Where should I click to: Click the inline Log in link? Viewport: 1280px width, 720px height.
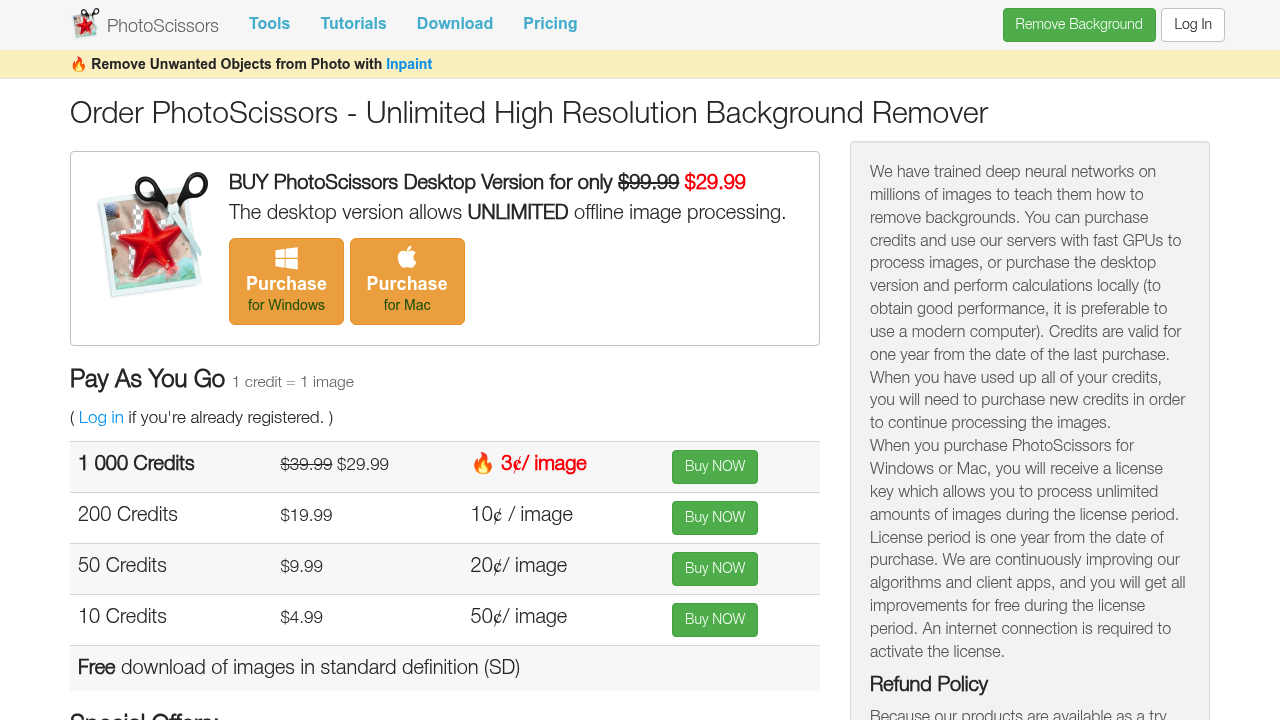pyautogui.click(x=101, y=417)
